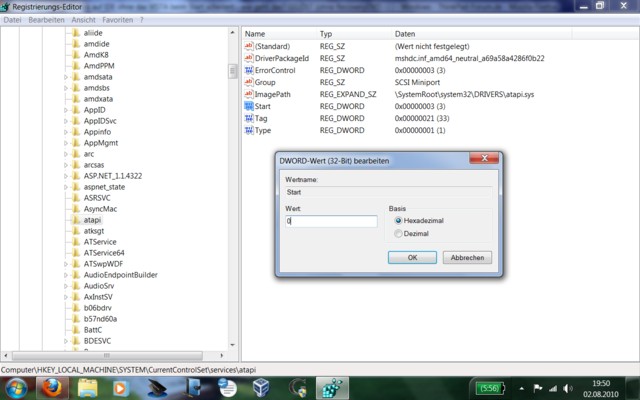Click the battery indicator showing 5:56
The image size is (640, 400).
(x=490, y=388)
